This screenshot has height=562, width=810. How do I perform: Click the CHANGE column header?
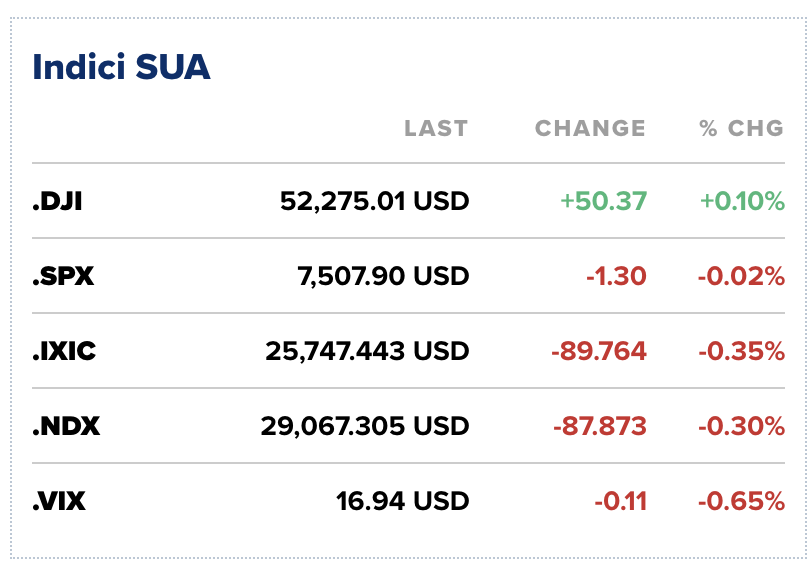pyautogui.click(x=590, y=128)
